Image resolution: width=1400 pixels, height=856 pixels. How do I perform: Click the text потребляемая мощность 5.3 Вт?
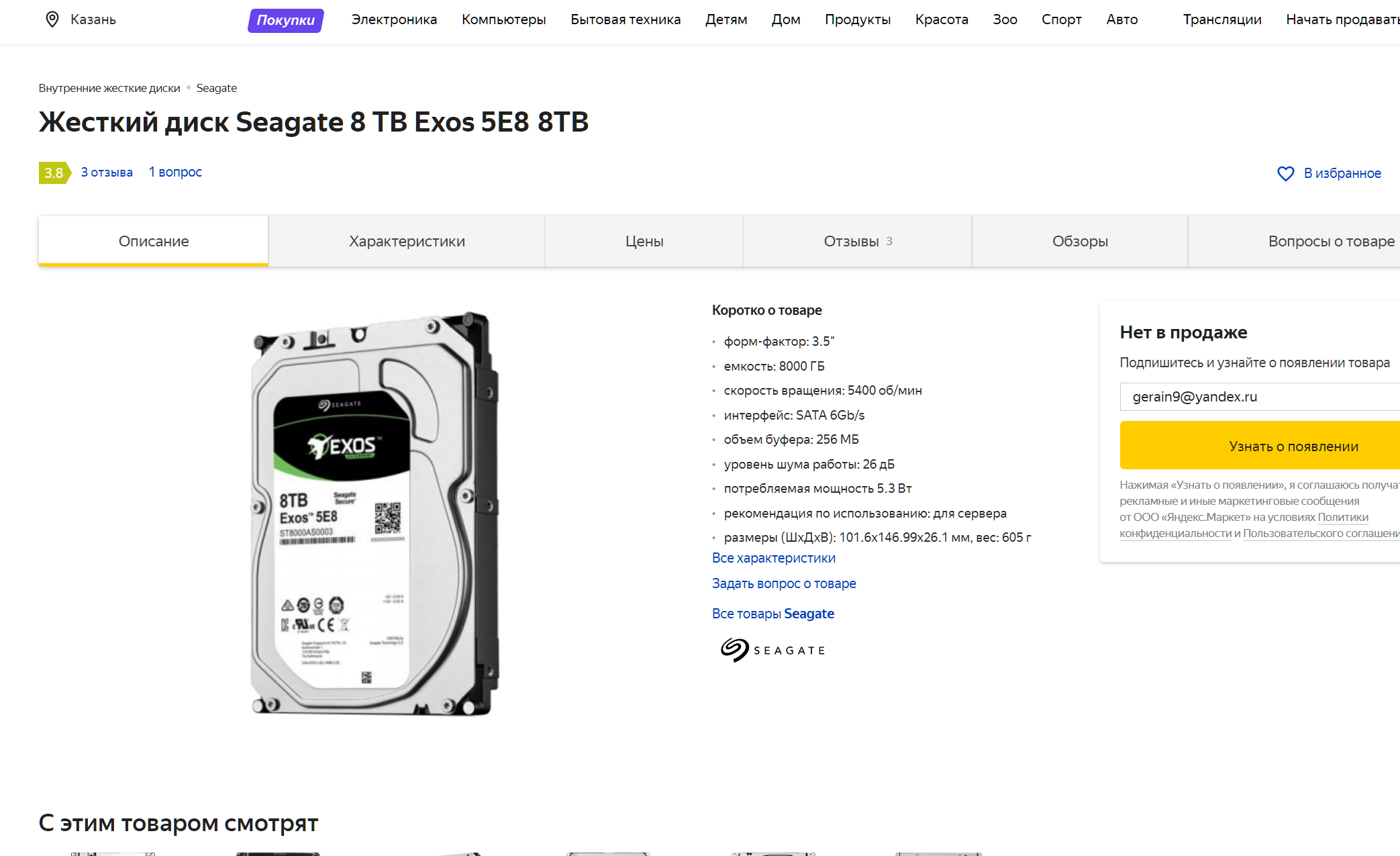tap(817, 488)
